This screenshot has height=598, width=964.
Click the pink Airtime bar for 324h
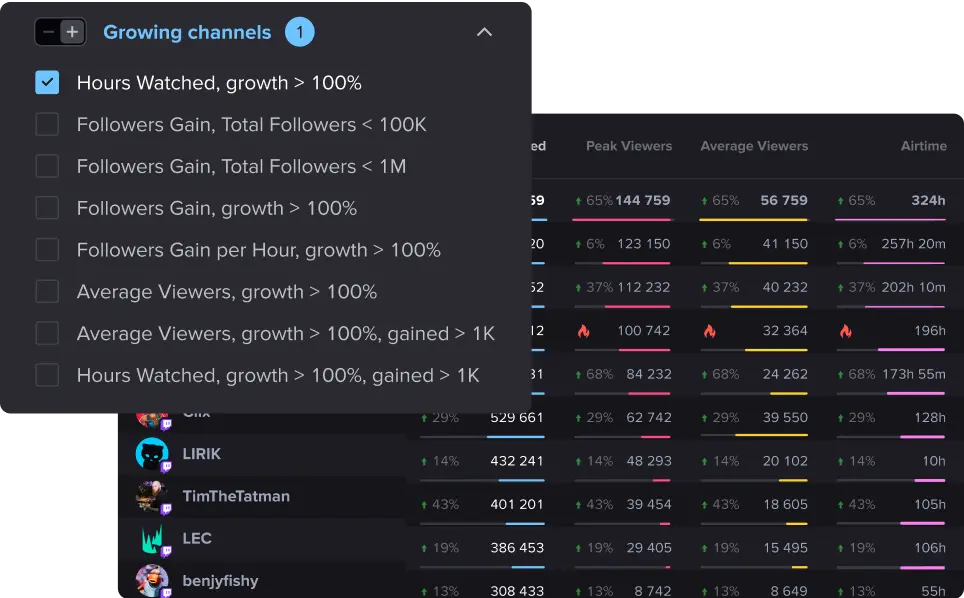[x=890, y=219]
